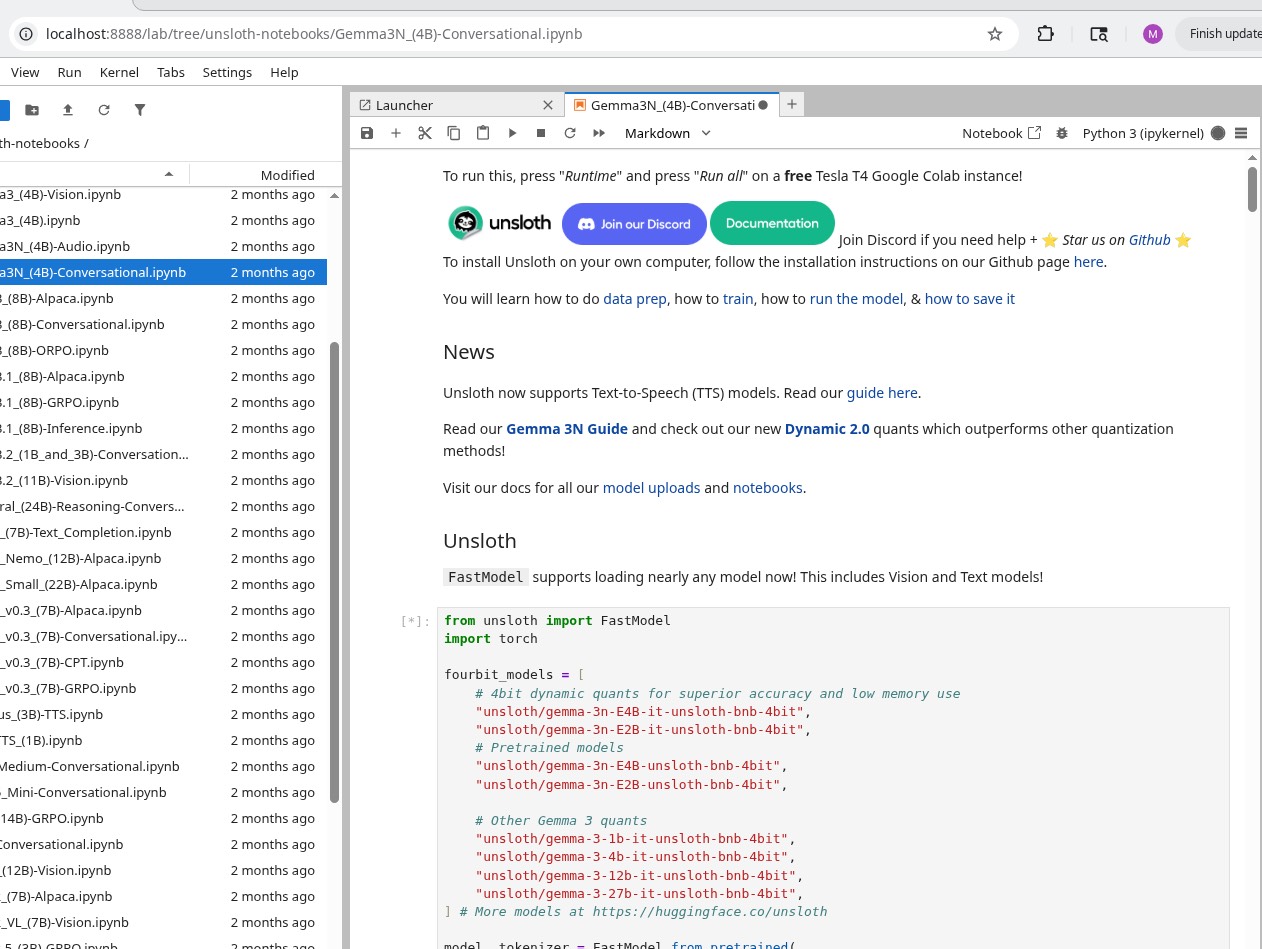This screenshot has height=949, width=1262.
Task: Open Llama3.1_(8B)-GRPO.ipynb in file list
Action: point(60,403)
